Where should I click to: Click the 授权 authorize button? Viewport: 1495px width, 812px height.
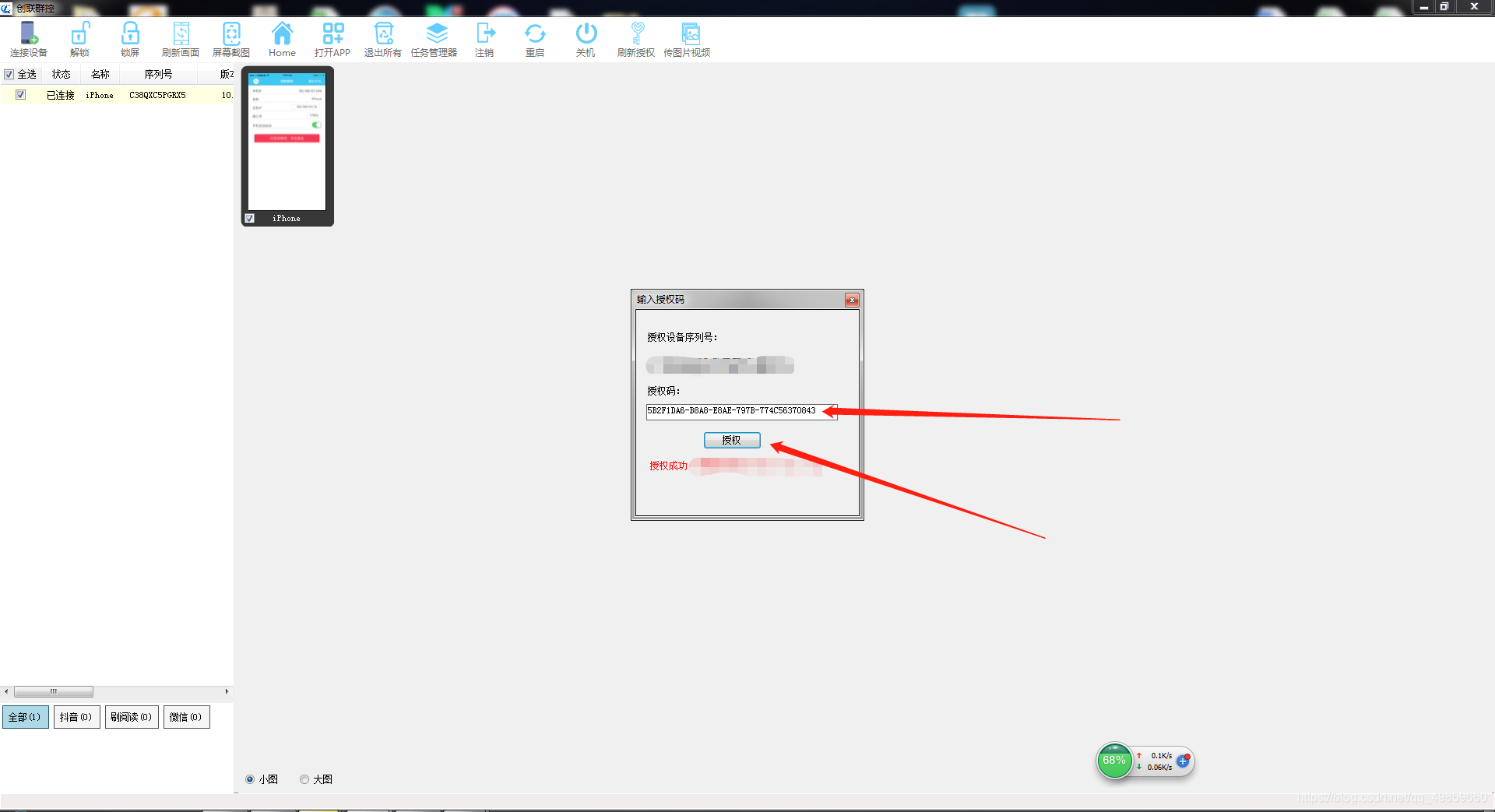[732, 440]
